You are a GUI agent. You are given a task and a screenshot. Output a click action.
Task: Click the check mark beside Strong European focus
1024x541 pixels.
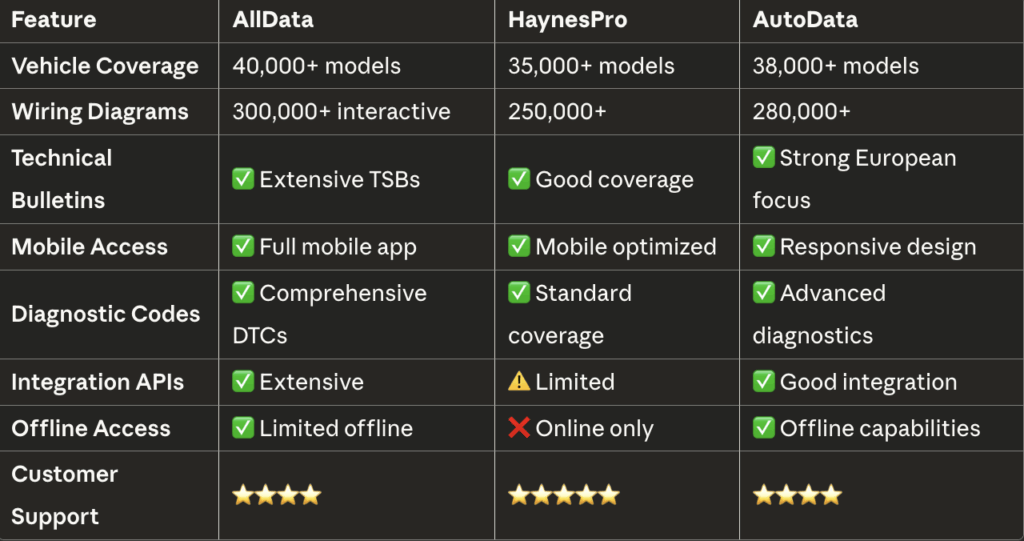[x=763, y=157]
